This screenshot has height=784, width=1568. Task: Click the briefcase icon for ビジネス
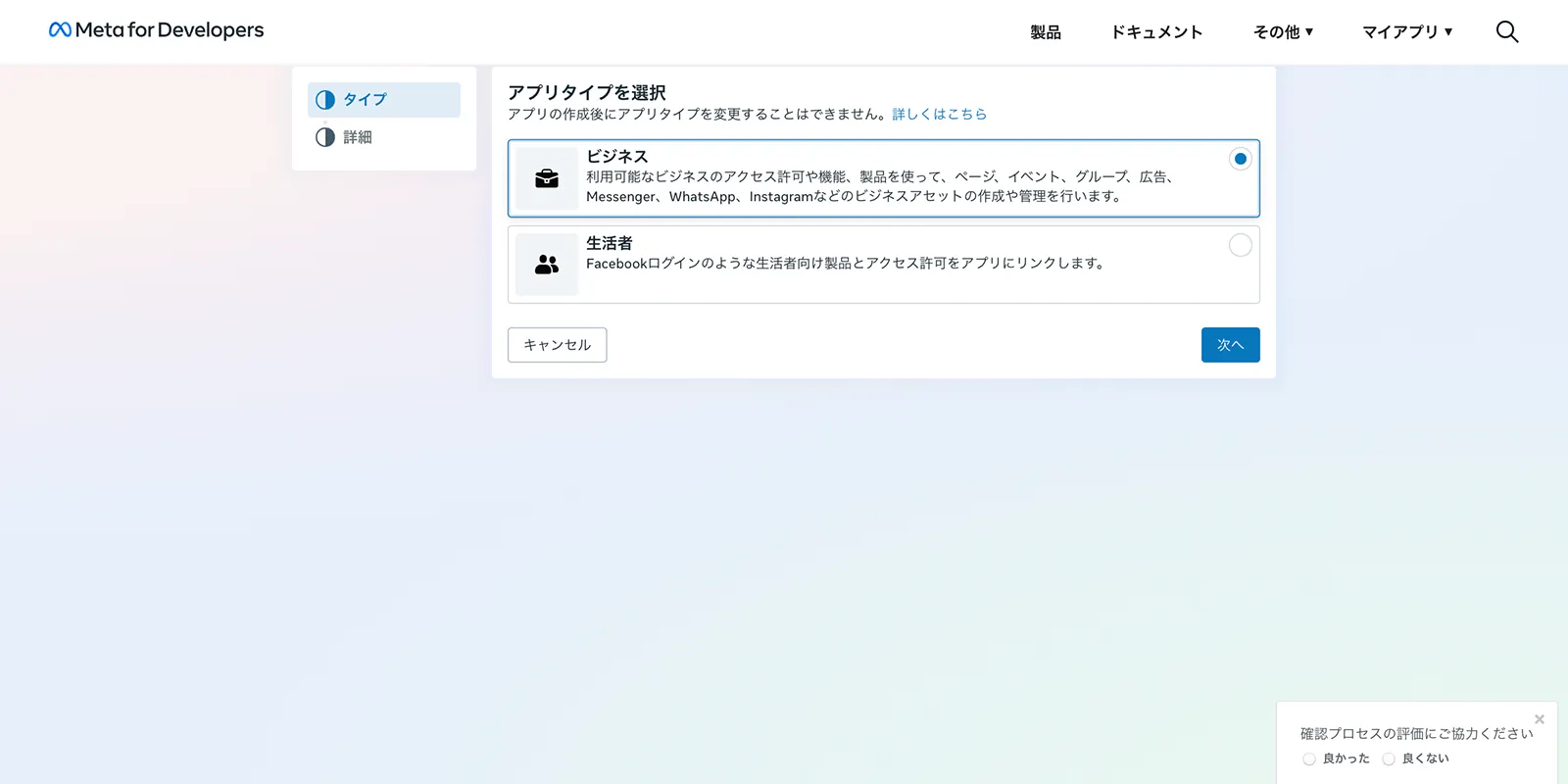click(547, 178)
